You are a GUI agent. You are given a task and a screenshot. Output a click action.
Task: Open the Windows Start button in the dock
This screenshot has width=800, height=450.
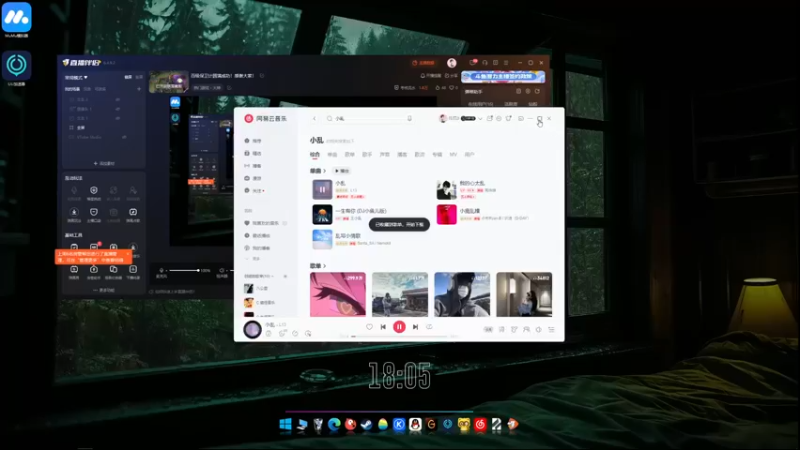tap(285, 424)
